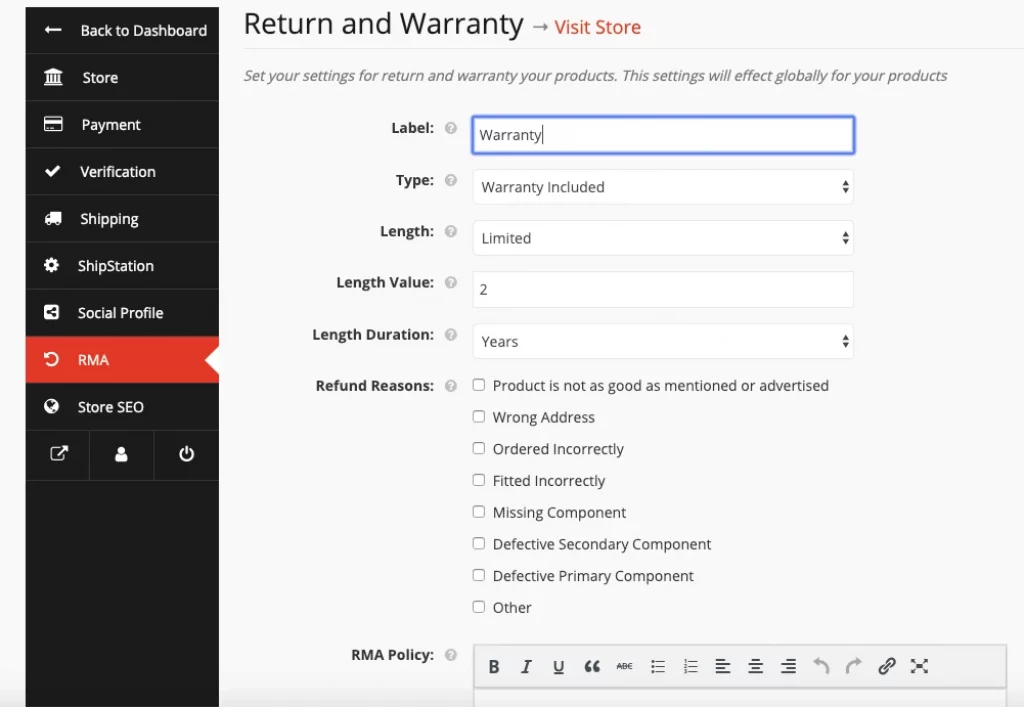Click help icon next to Length
Image resolution: width=1024 pixels, height=707 pixels.
pyautogui.click(x=451, y=231)
